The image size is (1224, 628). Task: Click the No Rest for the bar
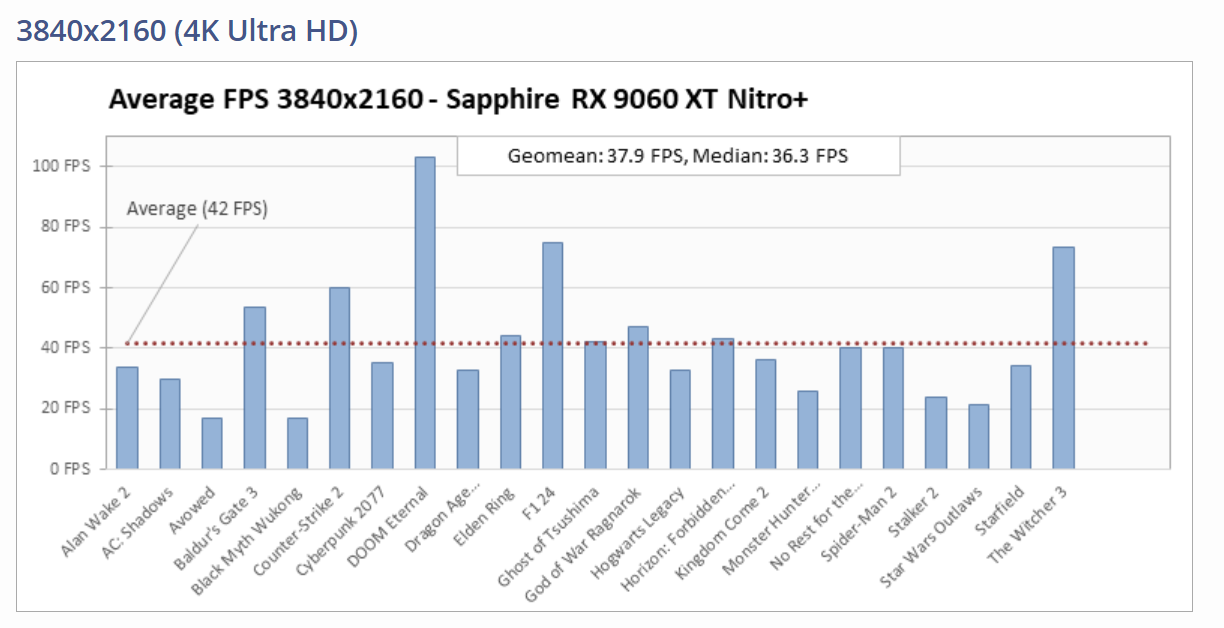(x=851, y=408)
